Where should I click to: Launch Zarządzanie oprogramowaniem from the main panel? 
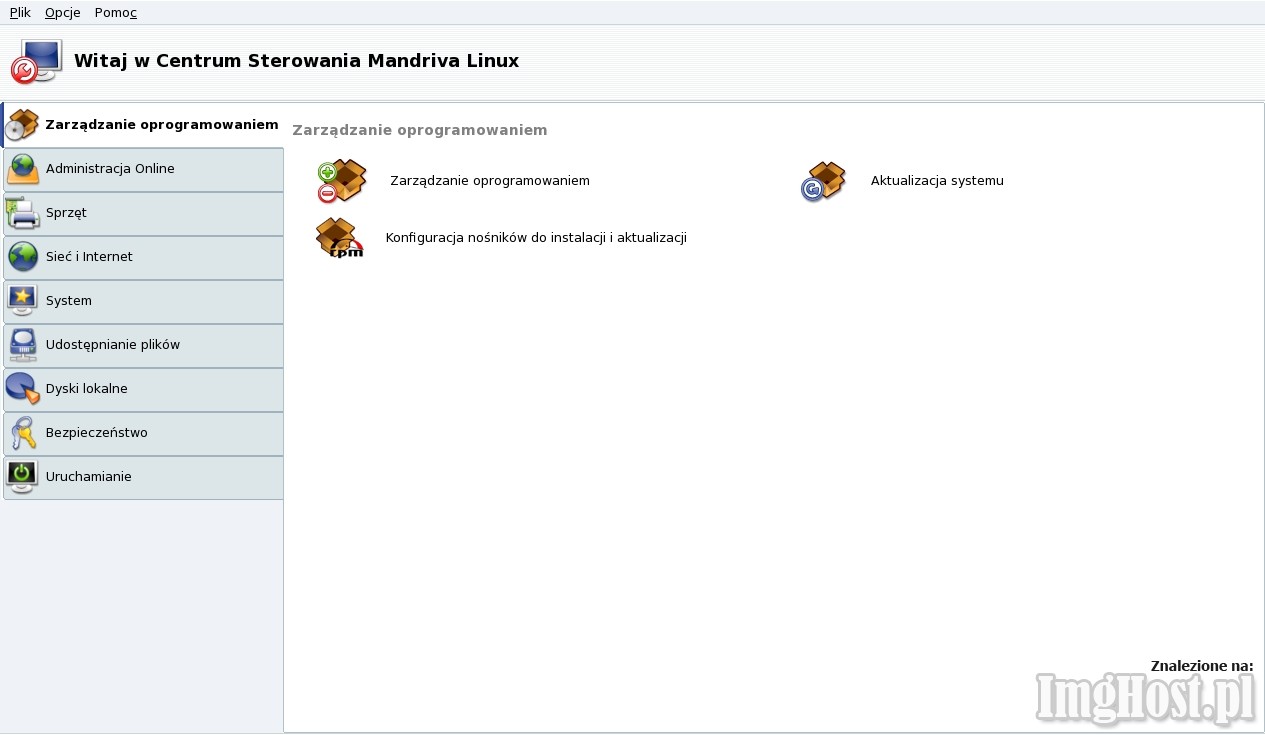tap(490, 181)
